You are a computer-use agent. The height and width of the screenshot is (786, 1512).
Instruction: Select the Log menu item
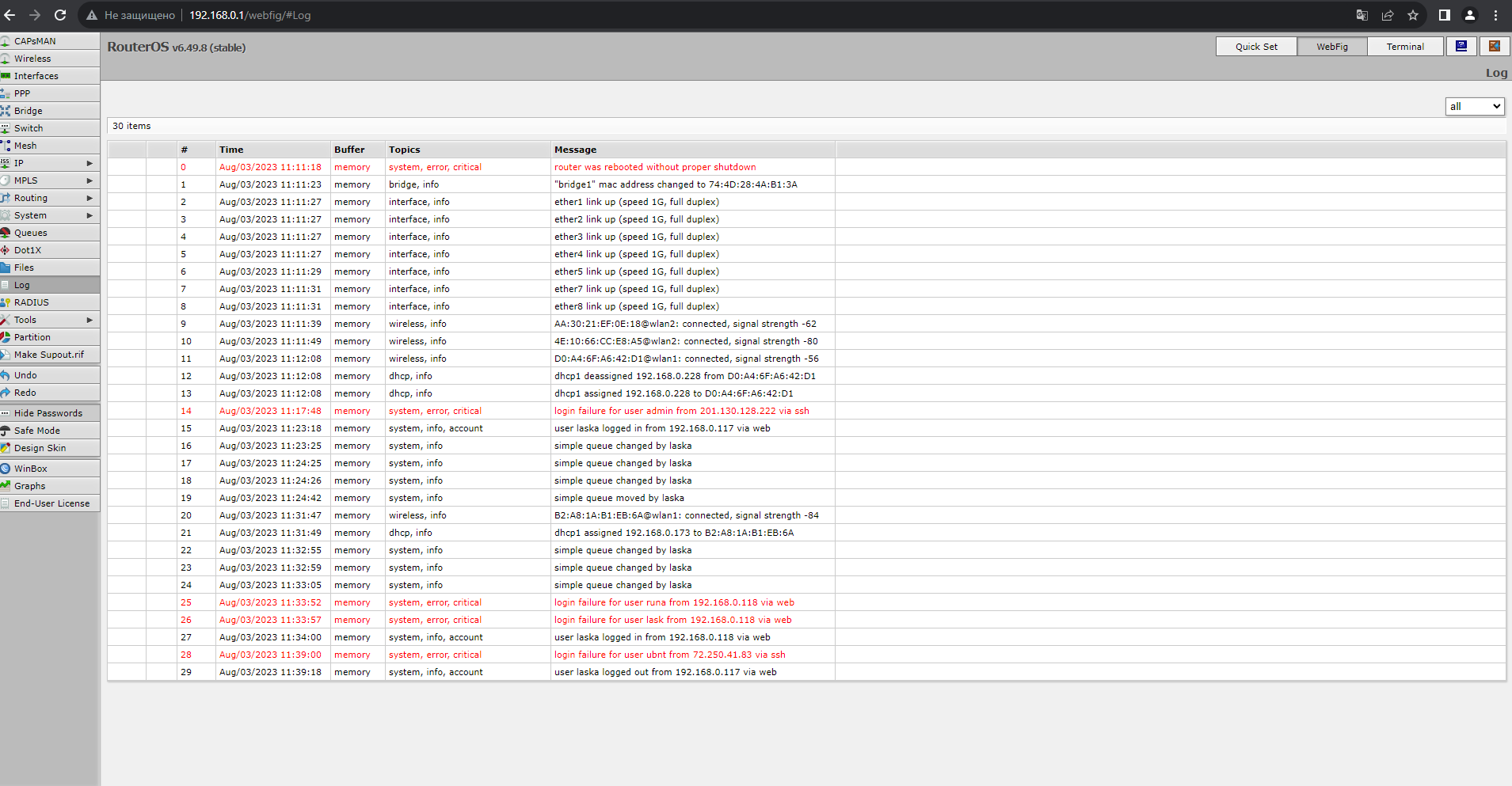click(50, 285)
